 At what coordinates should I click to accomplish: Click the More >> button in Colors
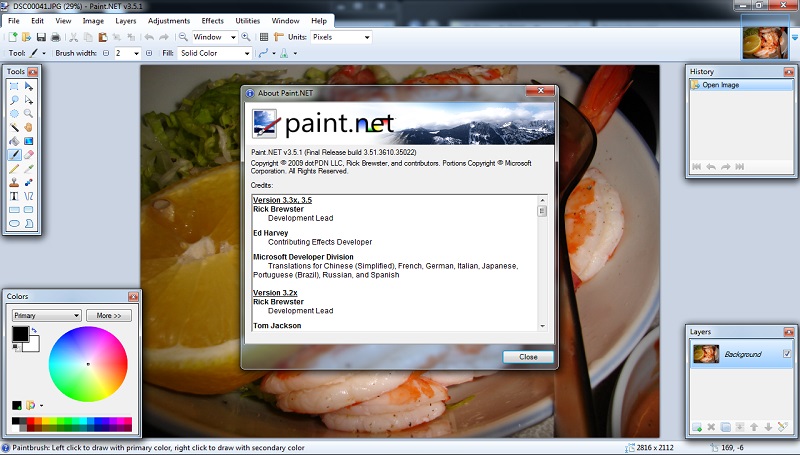point(108,315)
